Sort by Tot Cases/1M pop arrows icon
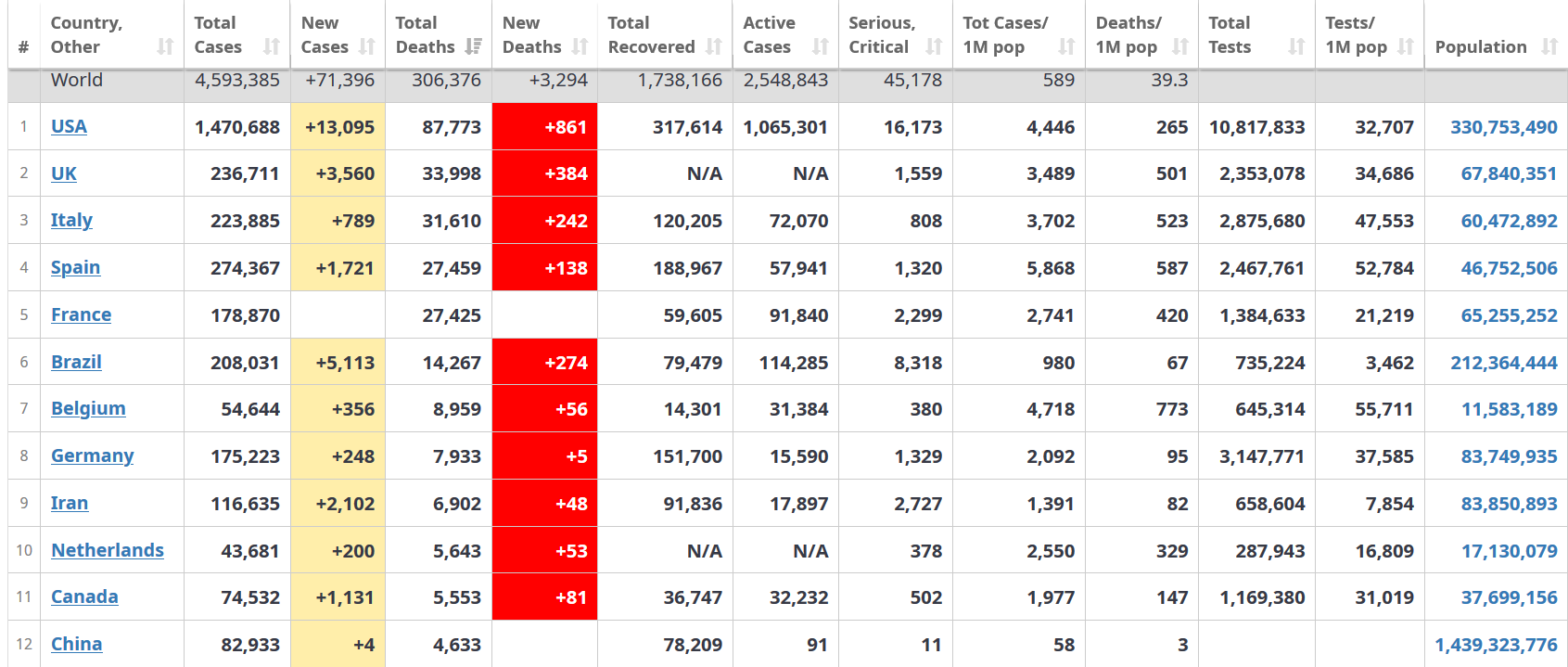 pos(1067,46)
